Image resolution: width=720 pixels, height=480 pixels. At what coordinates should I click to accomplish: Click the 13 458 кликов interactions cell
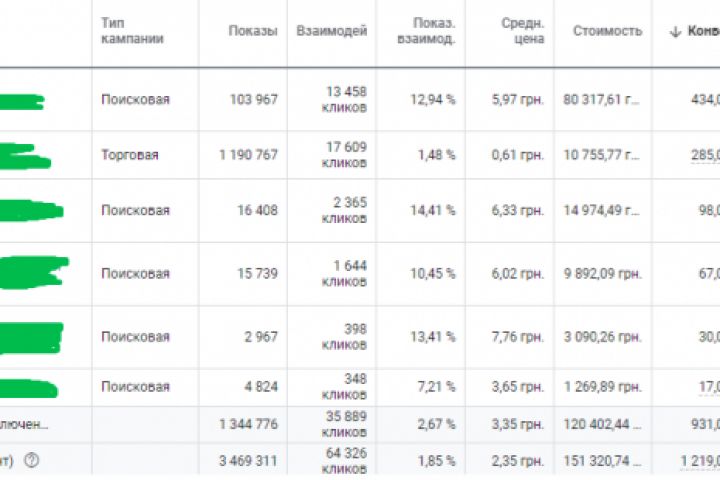coord(344,99)
